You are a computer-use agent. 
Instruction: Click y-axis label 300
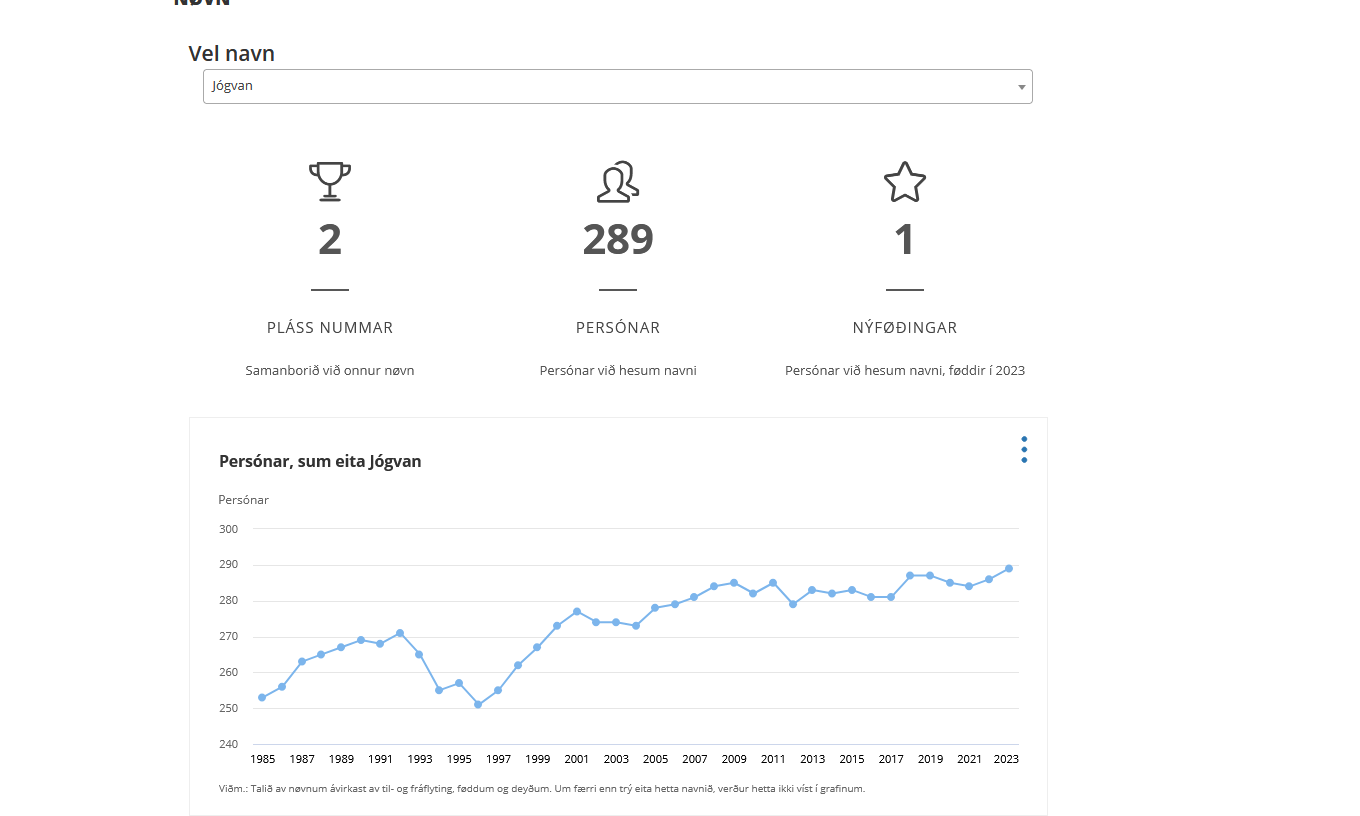(228, 529)
